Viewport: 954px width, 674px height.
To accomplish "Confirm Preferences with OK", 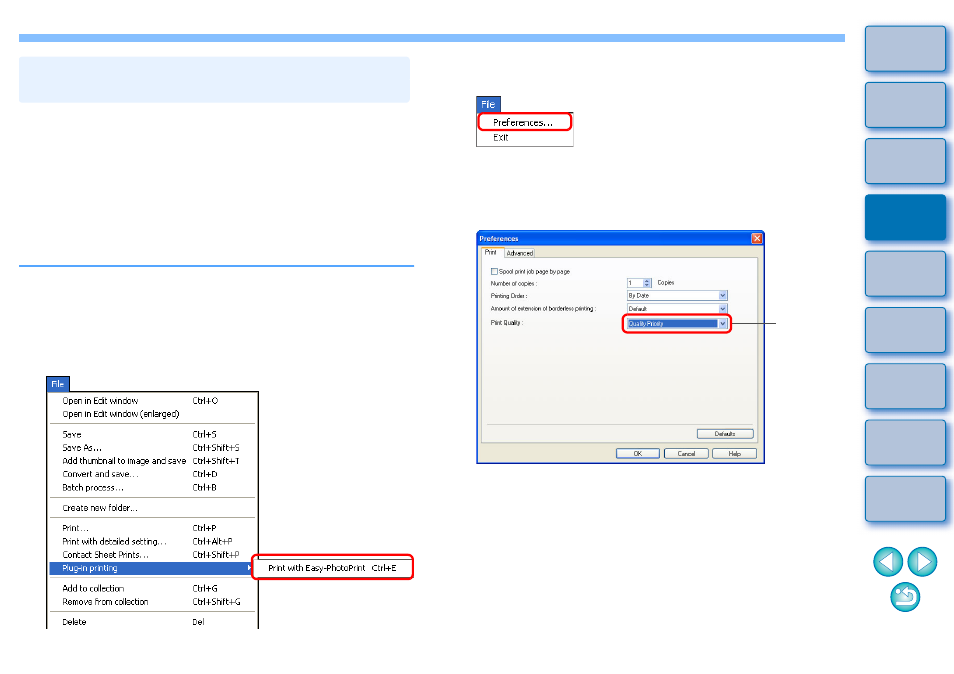I will tap(638, 454).
